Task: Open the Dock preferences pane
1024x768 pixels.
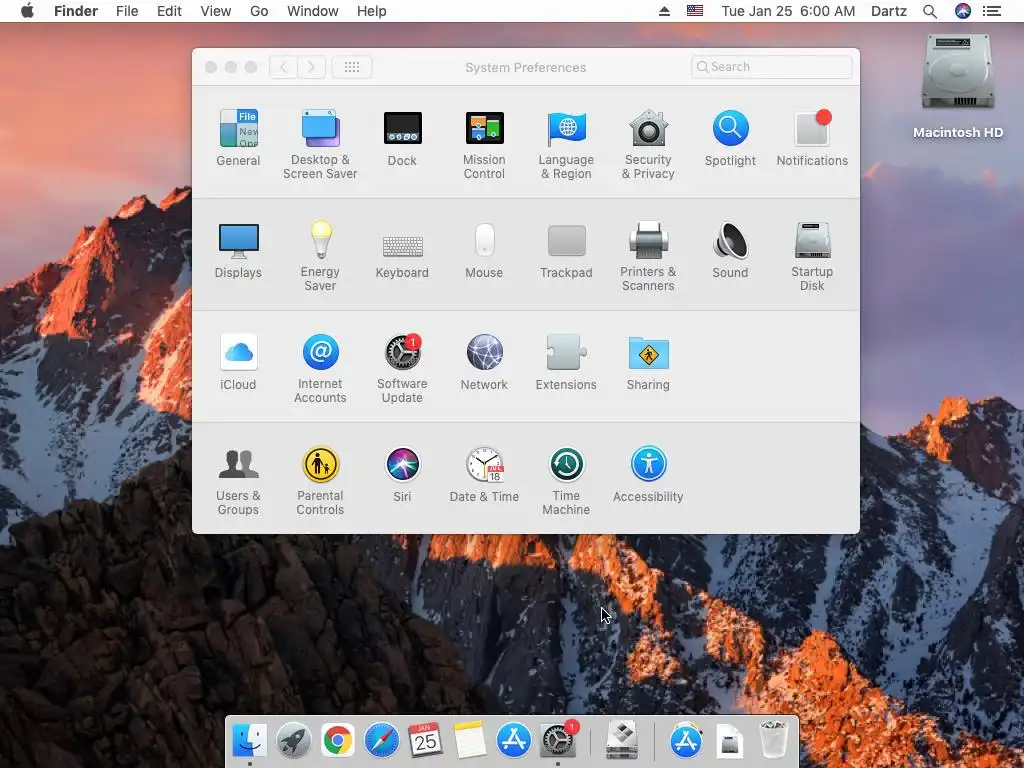Action: point(402,138)
